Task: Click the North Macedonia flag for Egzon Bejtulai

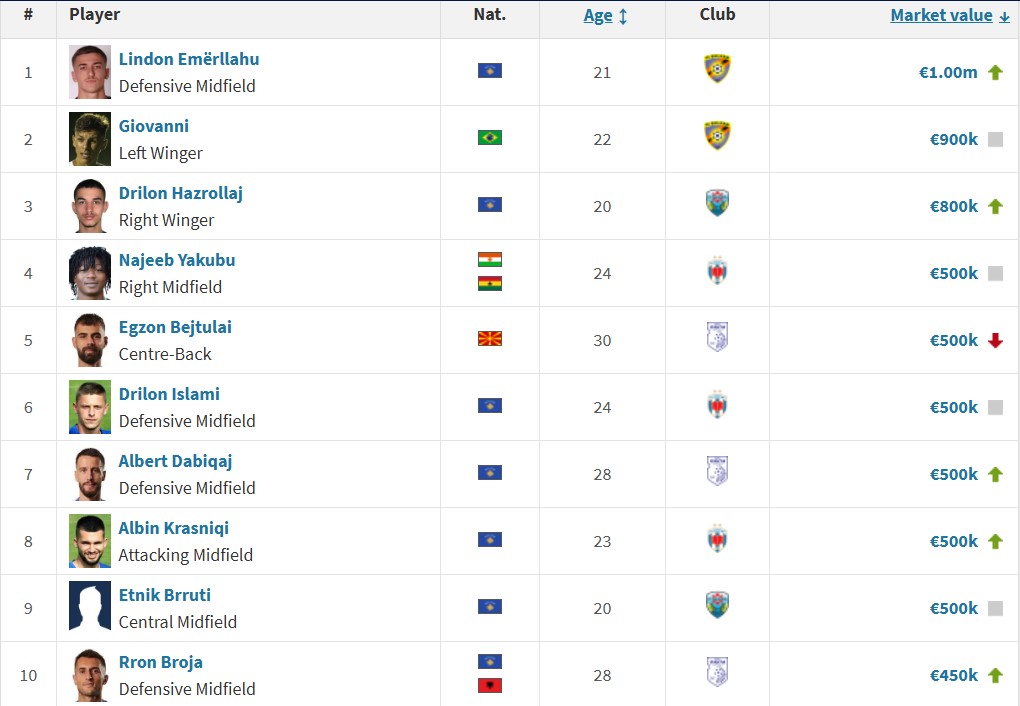Action: 490,338
